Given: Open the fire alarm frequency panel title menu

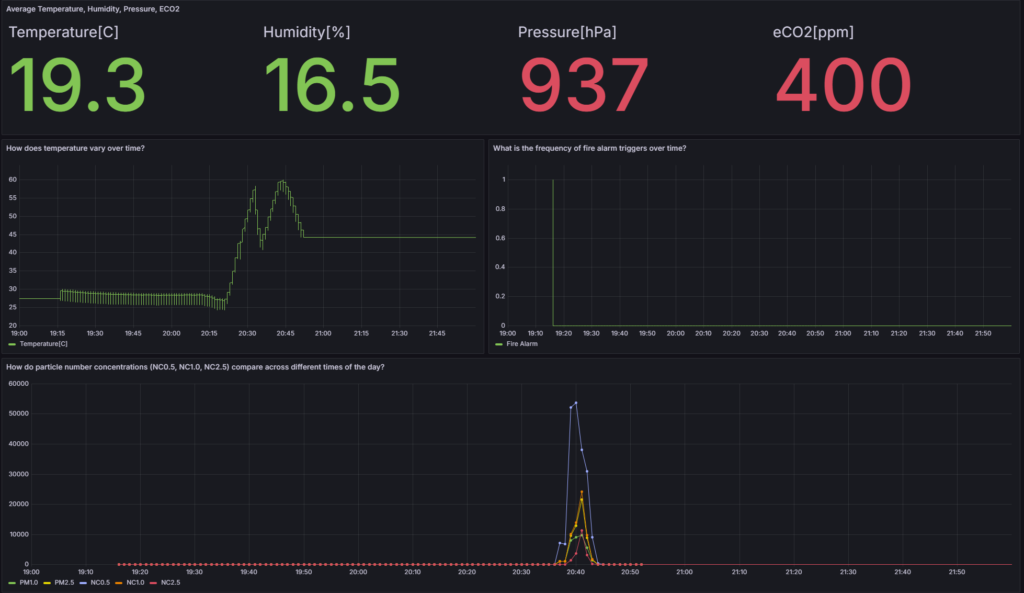Looking at the screenshot, I should point(589,148).
